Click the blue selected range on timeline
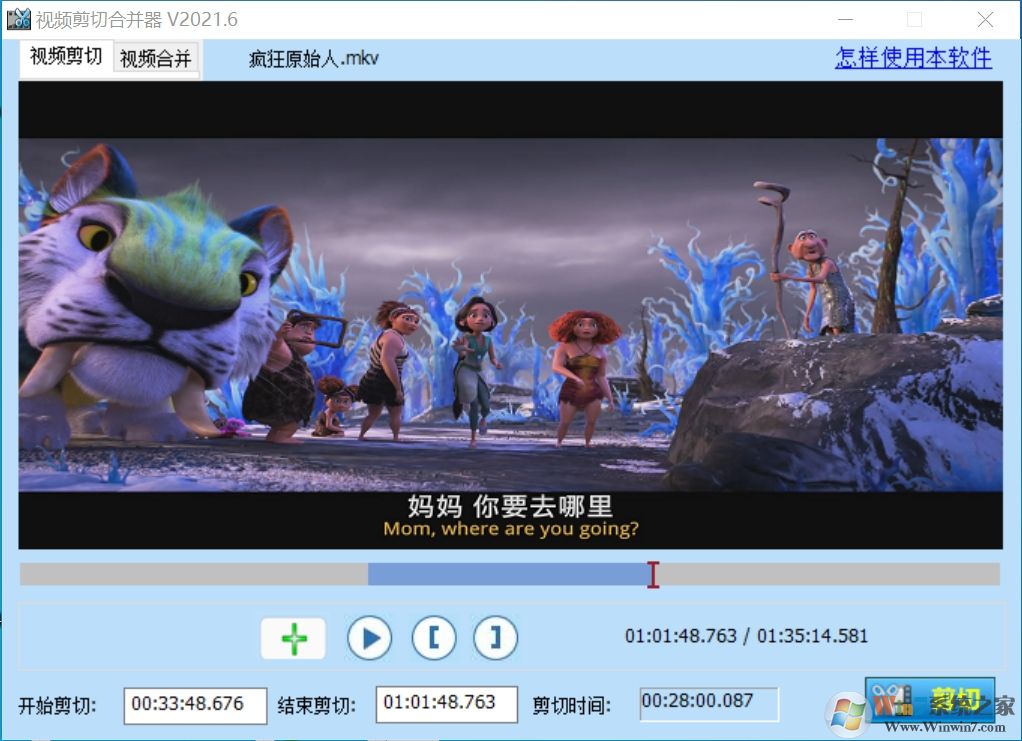Screen dimensions: 1022x741 [508, 574]
